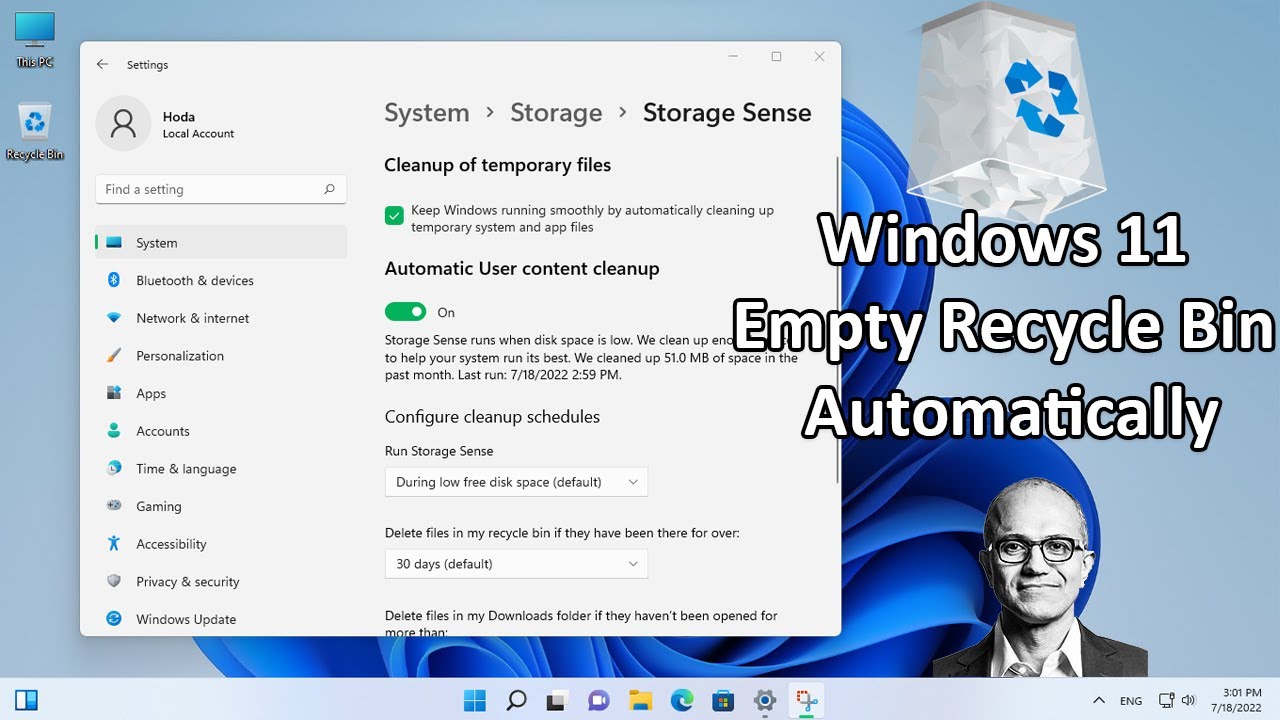The width and height of the screenshot is (1280, 720).
Task: Select Time & language in sidebar
Action: [x=221, y=468]
